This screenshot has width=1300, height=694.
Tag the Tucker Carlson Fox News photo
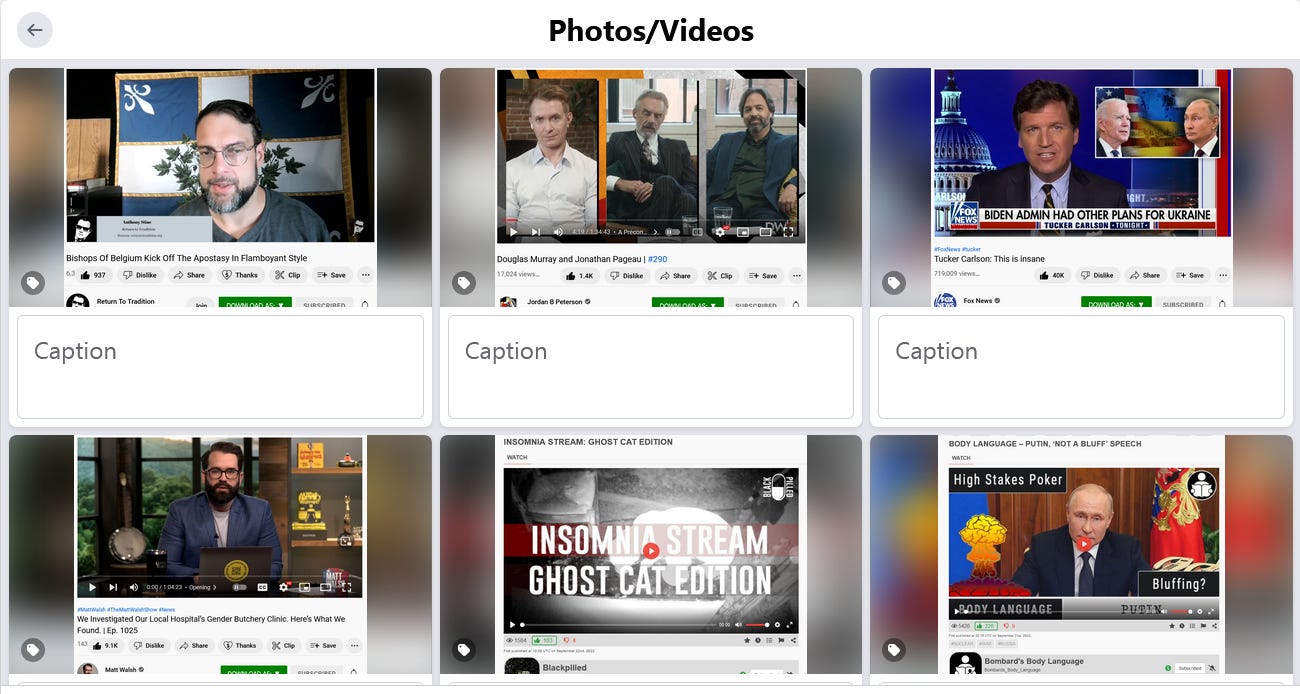(x=894, y=283)
